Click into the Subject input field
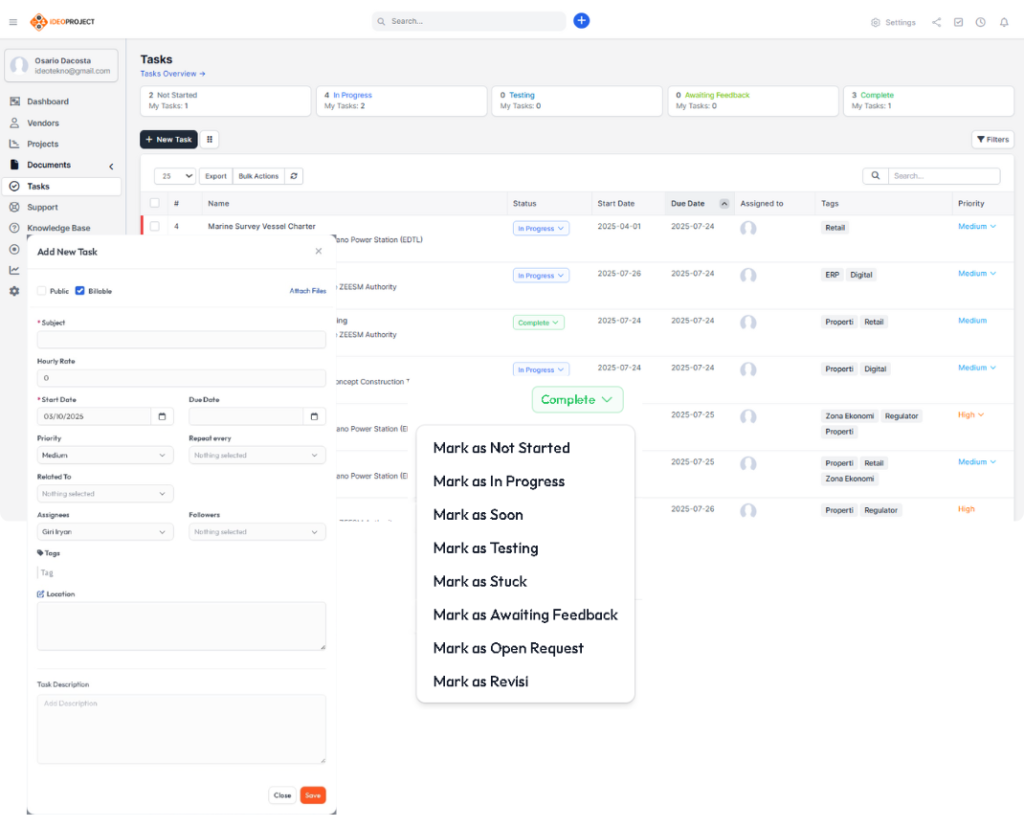This screenshot has height=827, width=1024. coord(181,340)
